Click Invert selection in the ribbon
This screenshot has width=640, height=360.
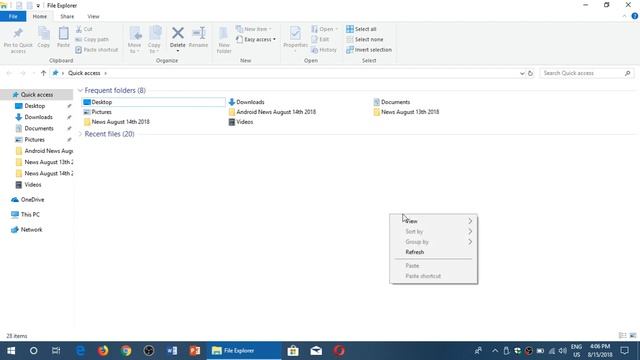tap(369, 50)
